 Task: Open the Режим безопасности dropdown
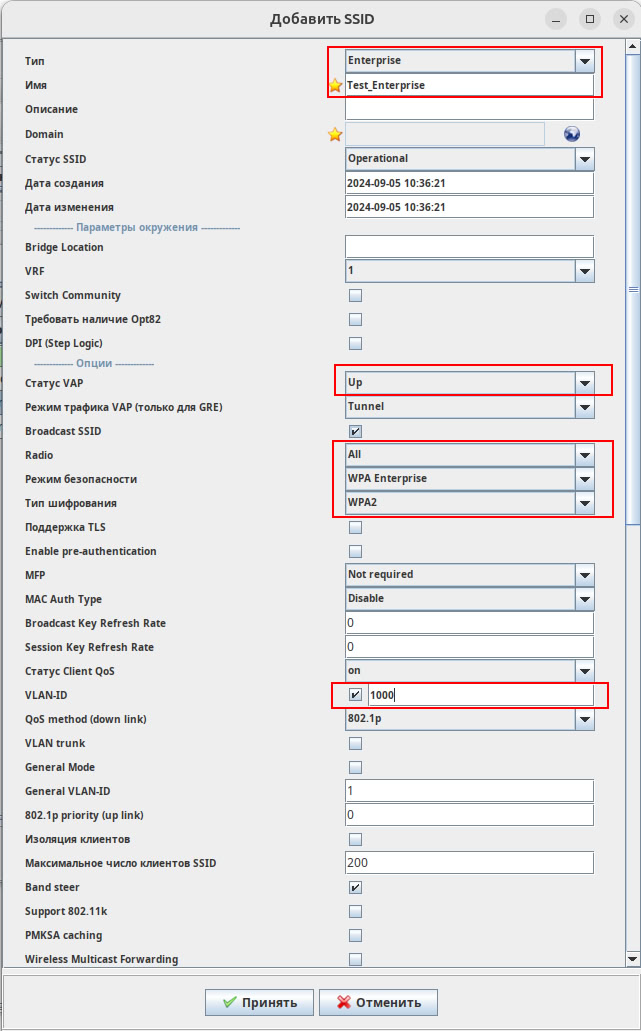pyautogui.click(x=584, y=479)
